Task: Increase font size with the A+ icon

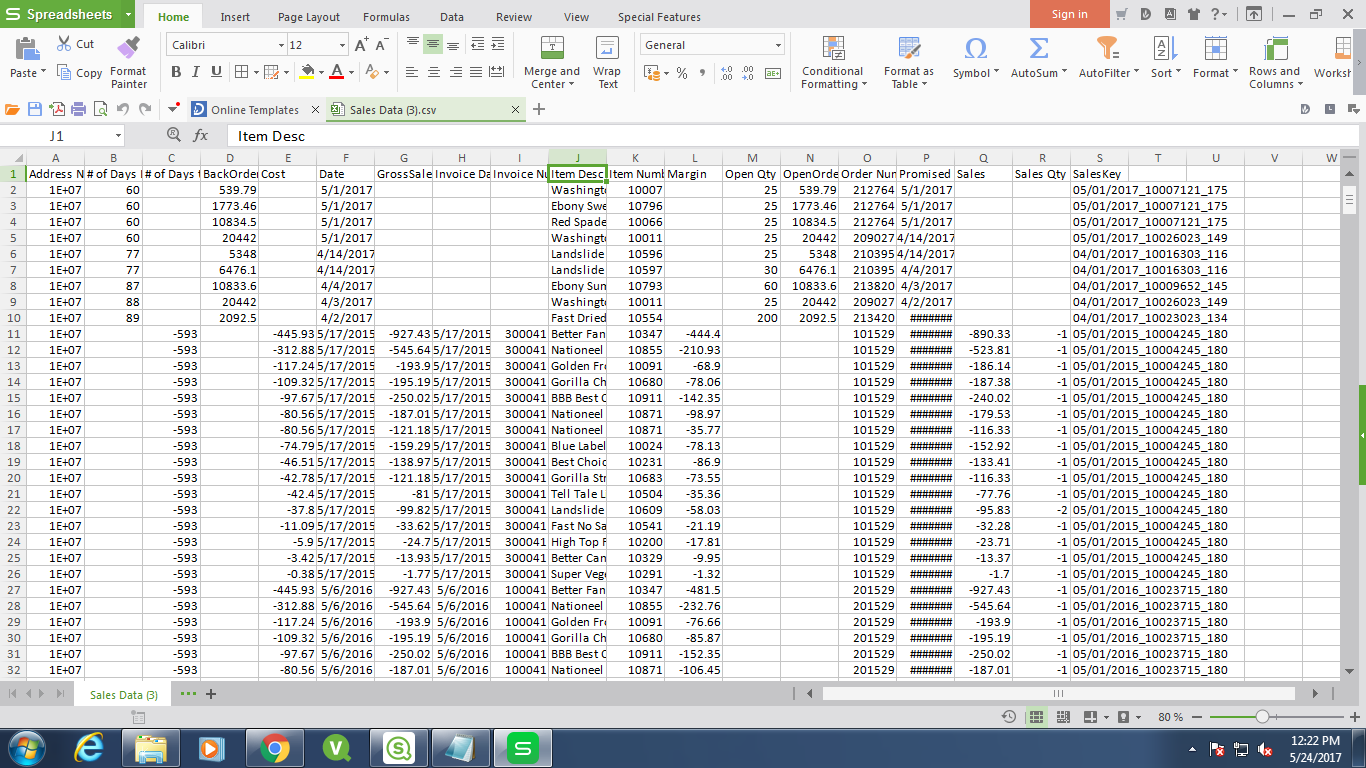Action: coord(361,45)
